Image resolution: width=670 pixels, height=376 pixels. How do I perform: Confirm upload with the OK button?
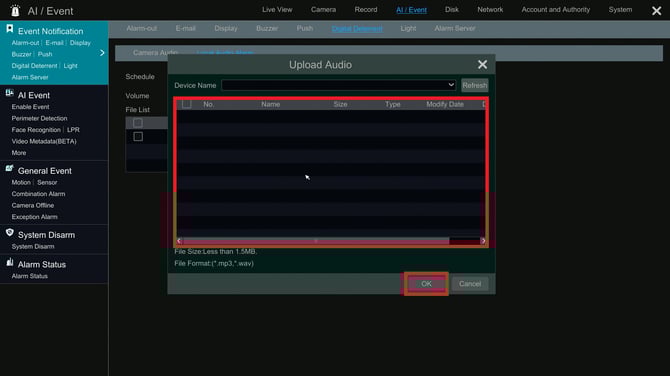[426, 284]
